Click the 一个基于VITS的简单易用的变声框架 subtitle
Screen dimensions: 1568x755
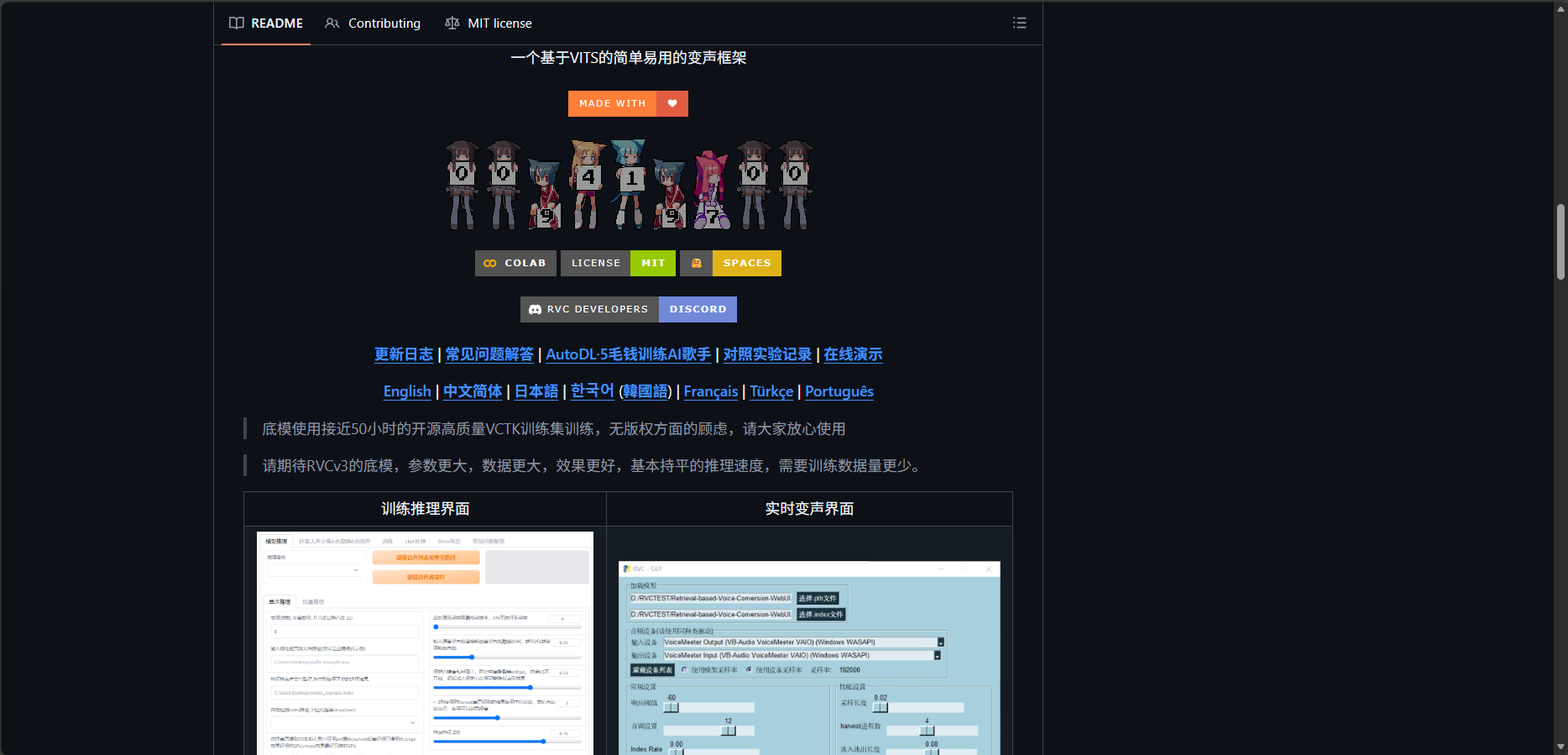[x=629, y=58]
